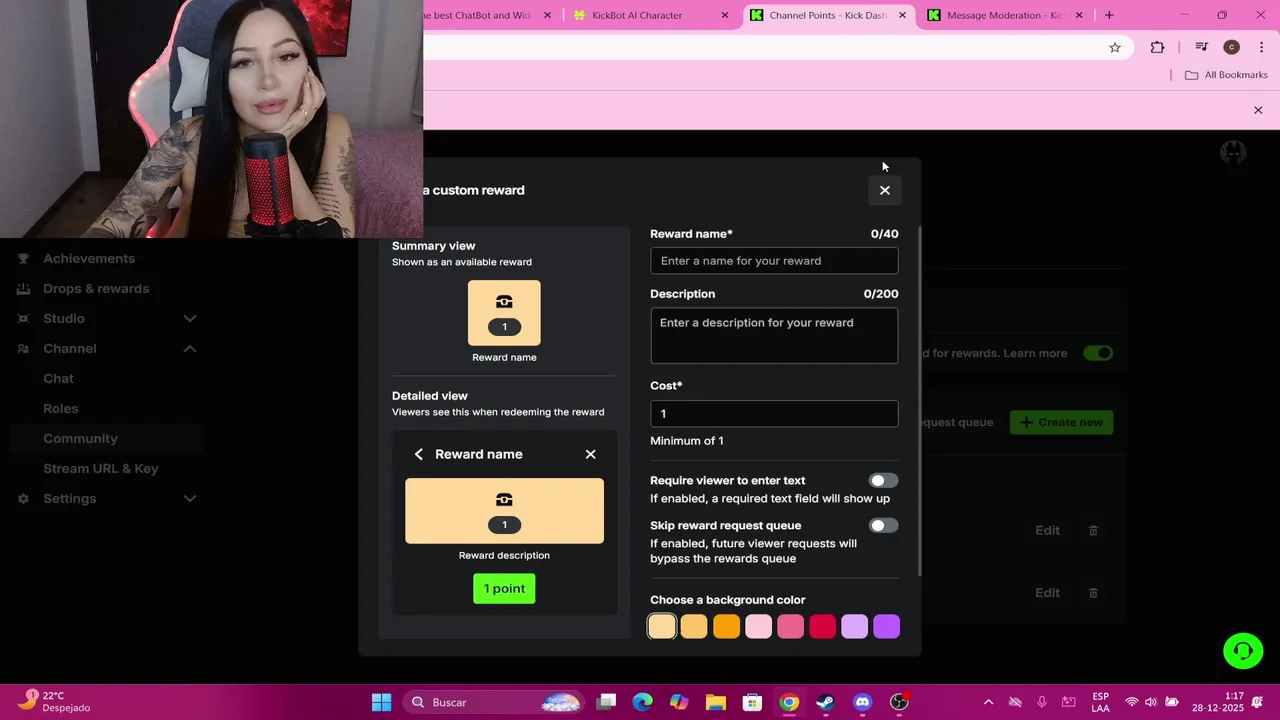
Task: Open the Chrome three-dot menu
Action: pyautogui.click(x=1262, y=47)
